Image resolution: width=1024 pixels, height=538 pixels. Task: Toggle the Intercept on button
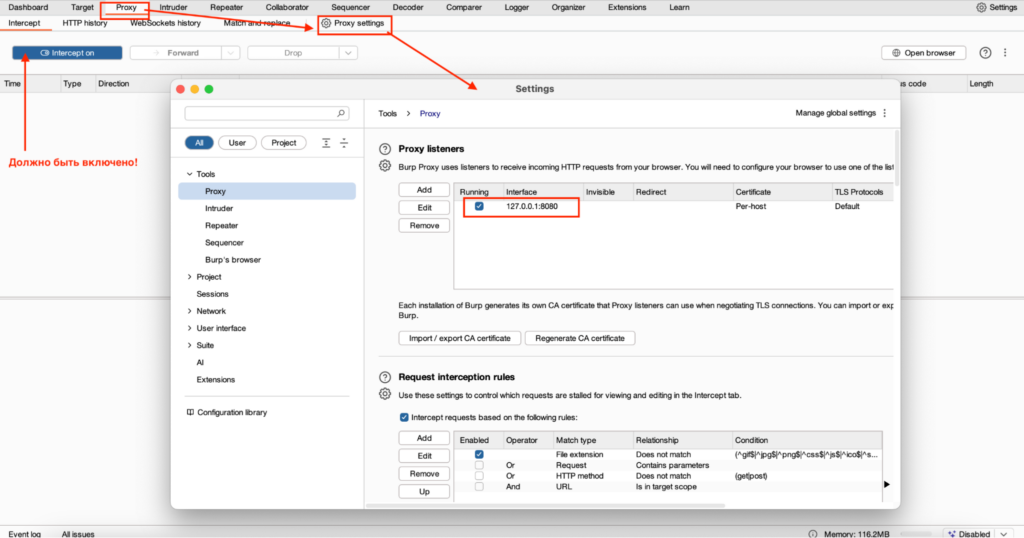[67, 53]
